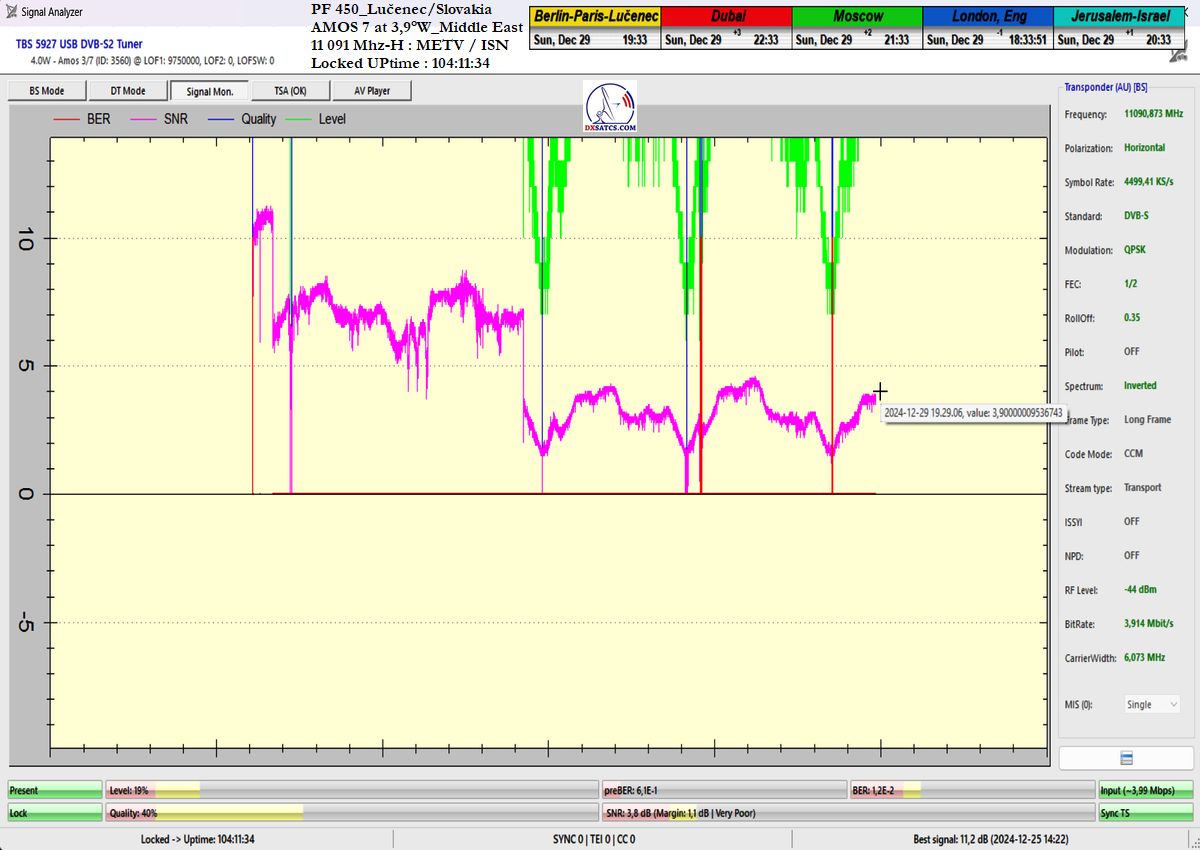
Task: Click the crosshair cursor marker on graph
Action: point(879,391)
